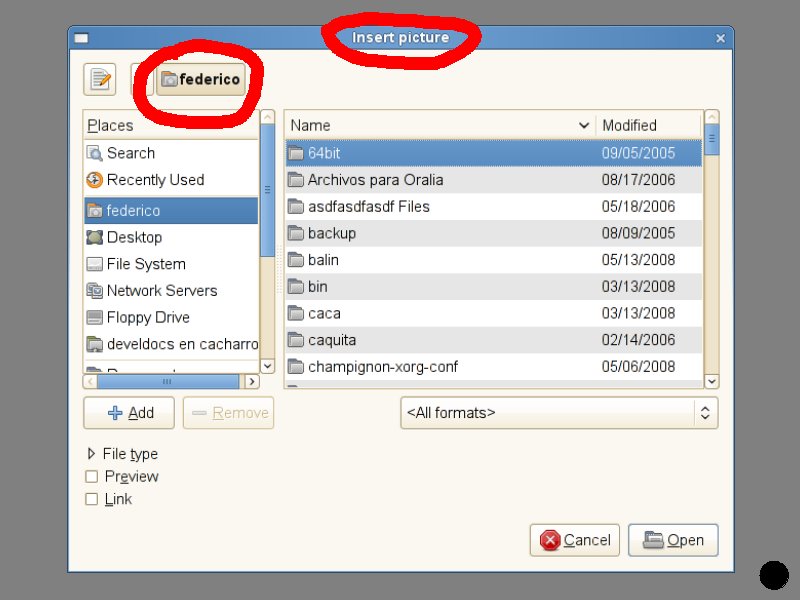Select the backup folder
800x600 pixels.
pos(331,233)
